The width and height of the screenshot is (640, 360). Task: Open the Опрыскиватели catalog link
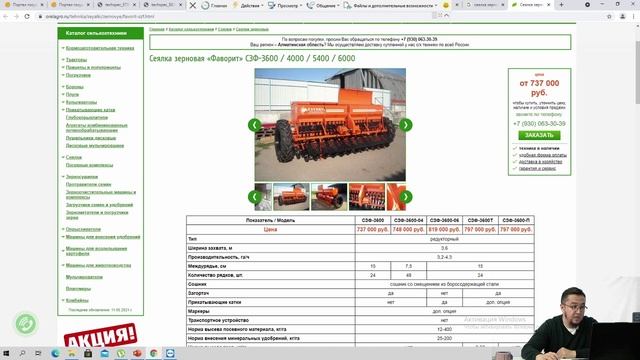83,229
